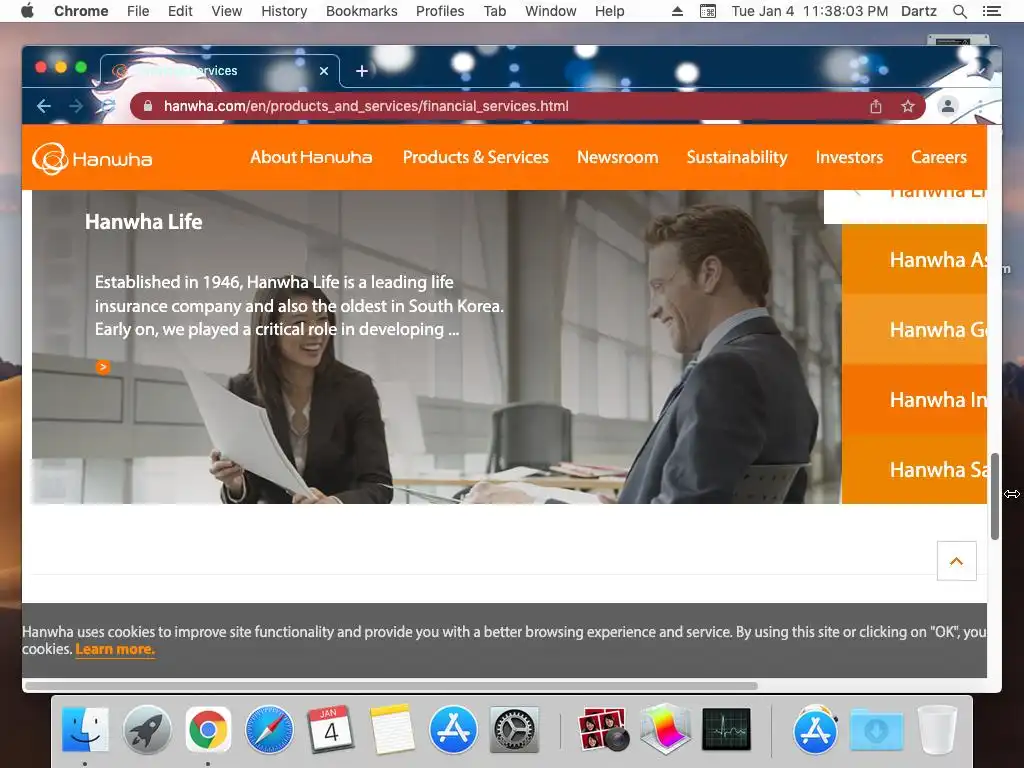The width and height of the screenshot is (1024, 768).
Task: Click the padlock site info icon
Action: point(148,106)
